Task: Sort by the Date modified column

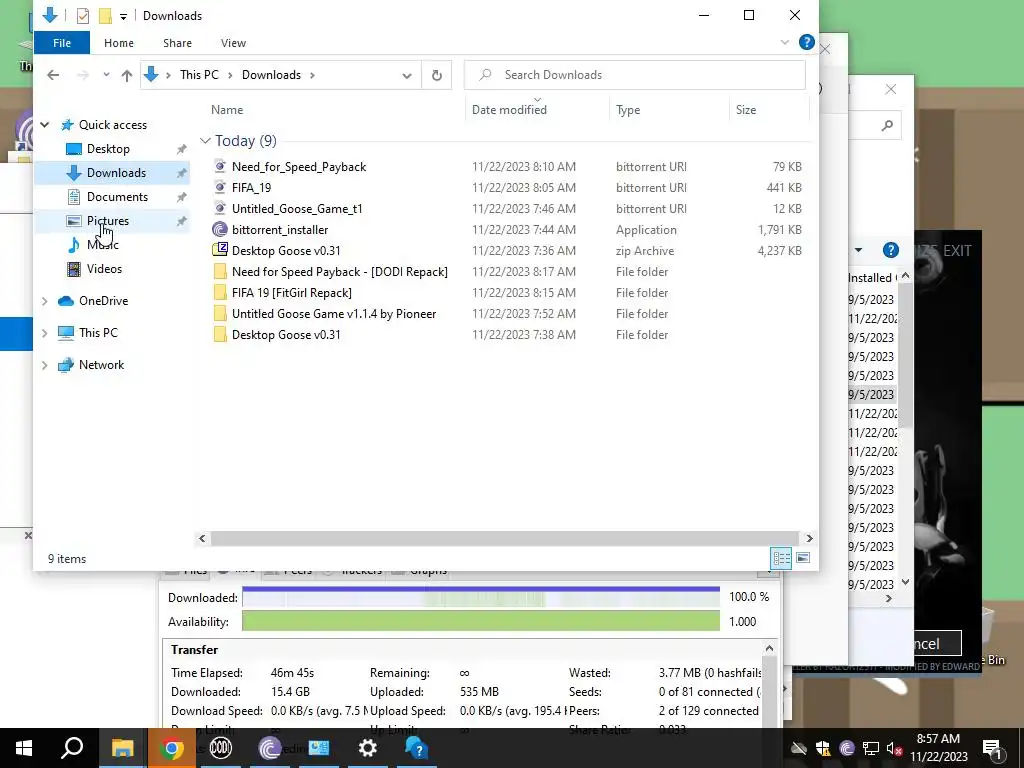Action: point(509,110)
